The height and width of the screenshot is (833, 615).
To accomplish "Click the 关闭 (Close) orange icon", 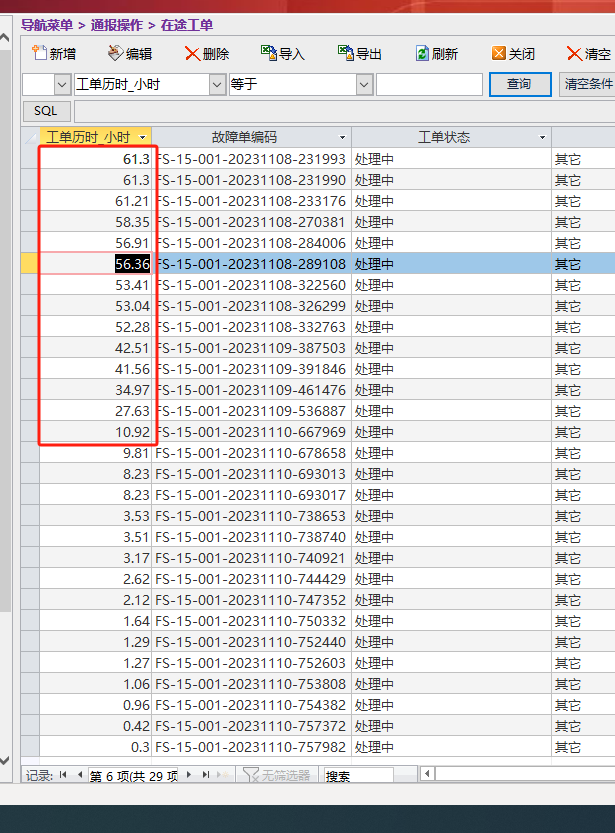I will pos(499,53).
